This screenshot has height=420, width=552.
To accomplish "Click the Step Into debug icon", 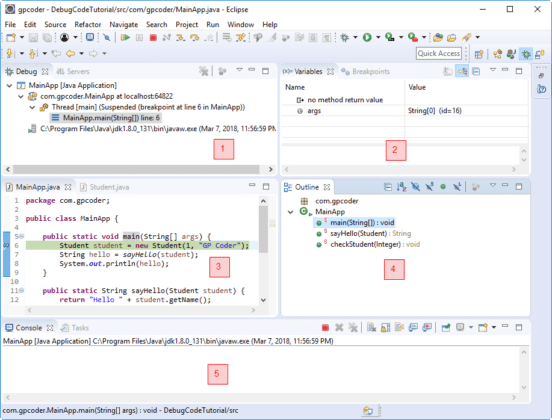I will coord(181,37).
